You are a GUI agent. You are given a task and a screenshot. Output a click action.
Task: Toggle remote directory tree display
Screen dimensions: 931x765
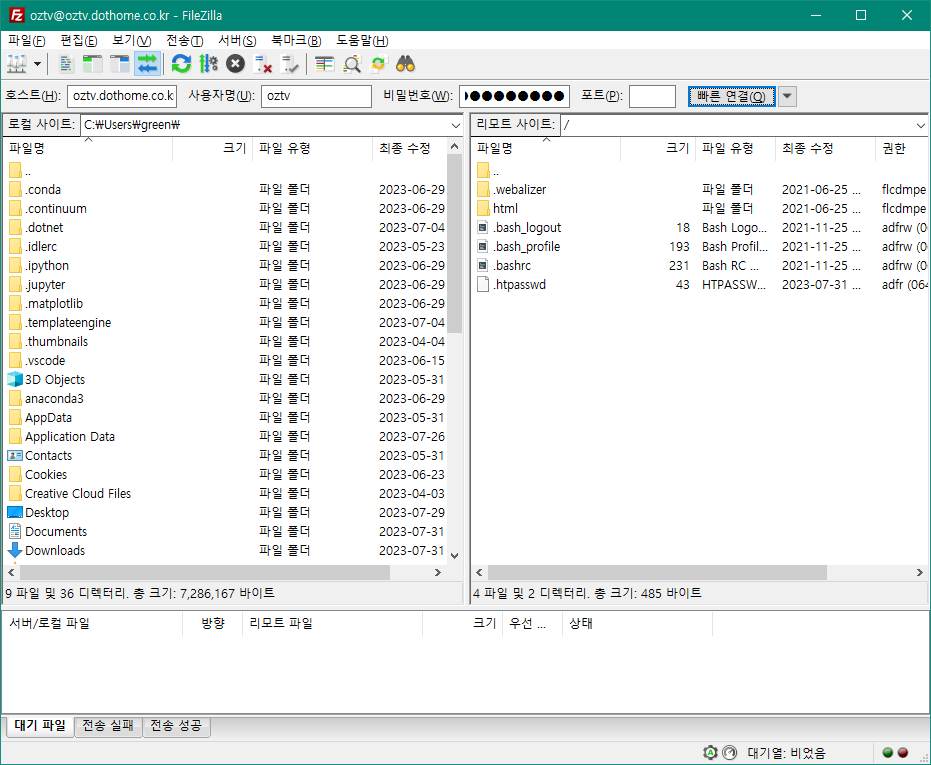pyautogui.click(x=120, y=64)
